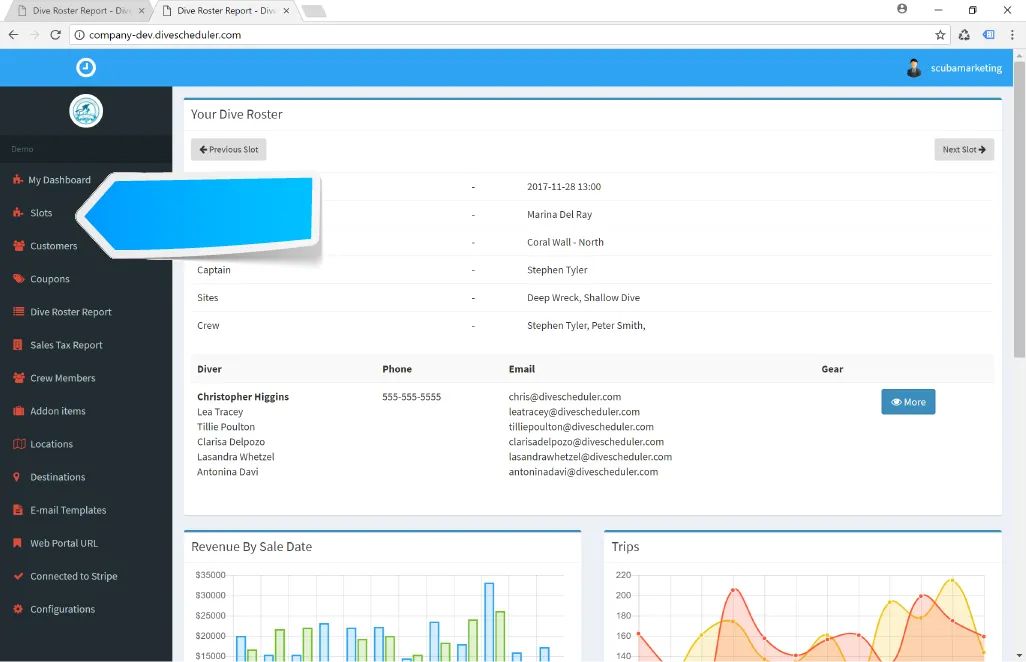Click the page vertical scrollbar thumb

coord(1019,209)
